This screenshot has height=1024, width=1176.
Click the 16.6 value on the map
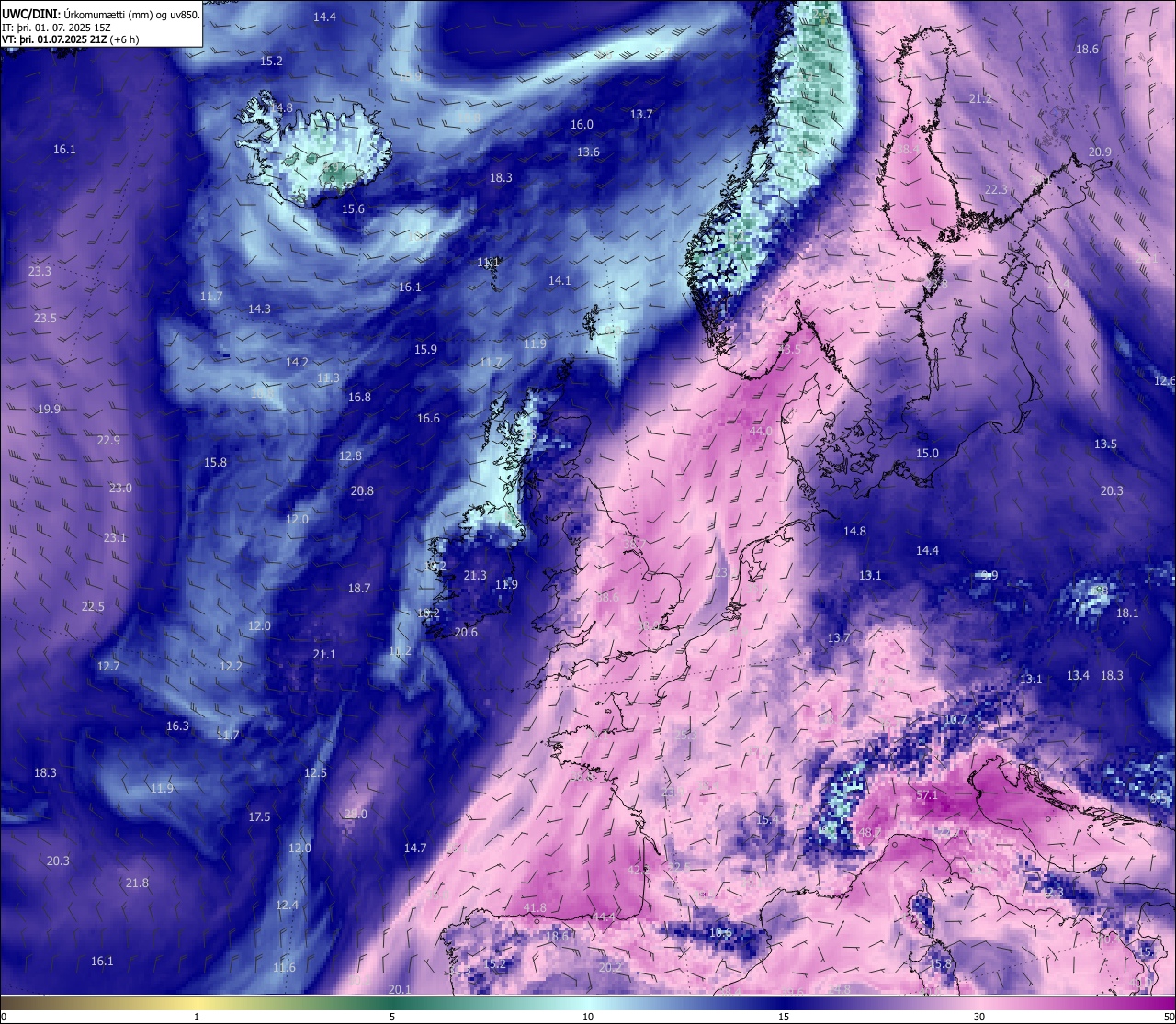(x=428, y=418)
